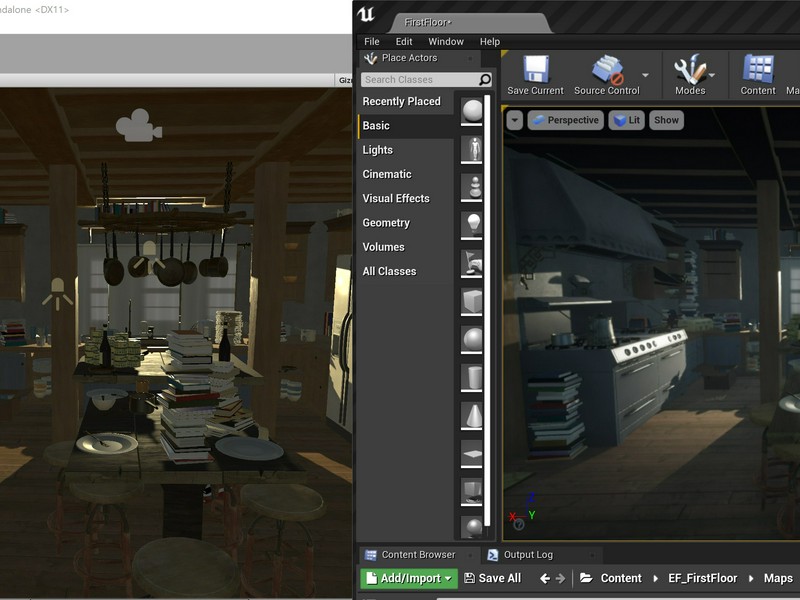
Task: Go forward in Content Browser history
Action: click(560, 578)
